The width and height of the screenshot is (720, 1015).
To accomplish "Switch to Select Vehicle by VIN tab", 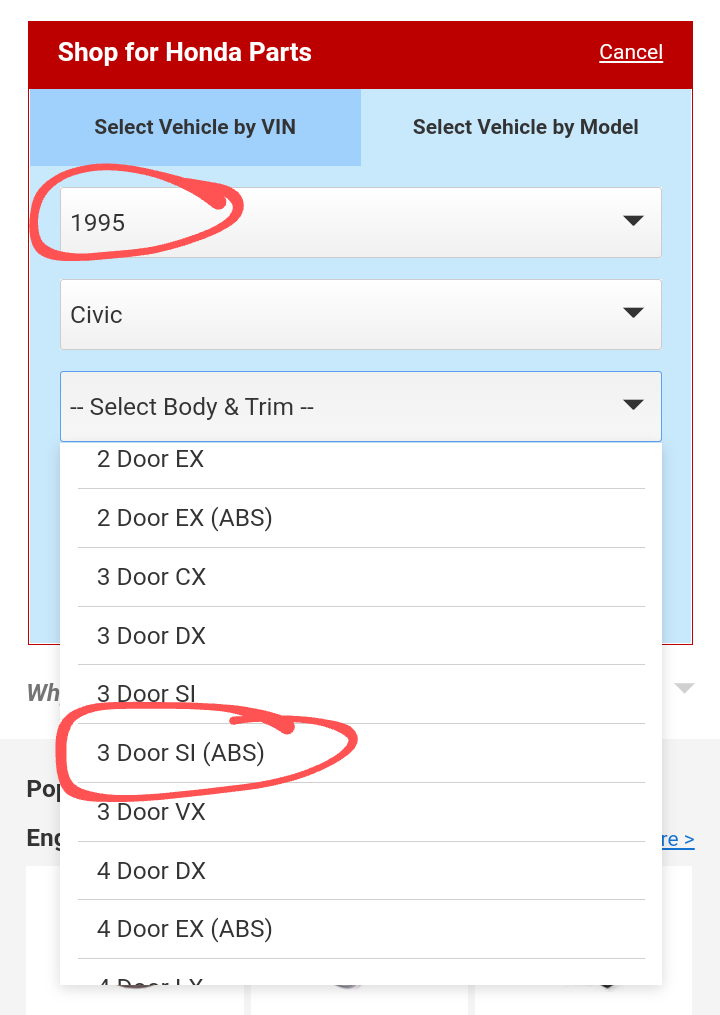I will tap(195, 127).
